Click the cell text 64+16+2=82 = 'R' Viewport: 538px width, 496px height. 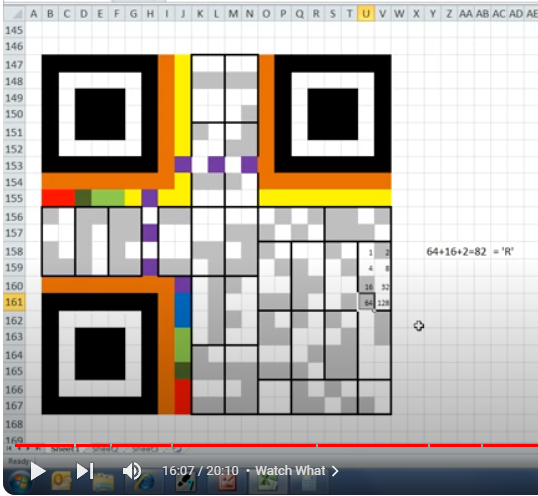pos(470,252)
